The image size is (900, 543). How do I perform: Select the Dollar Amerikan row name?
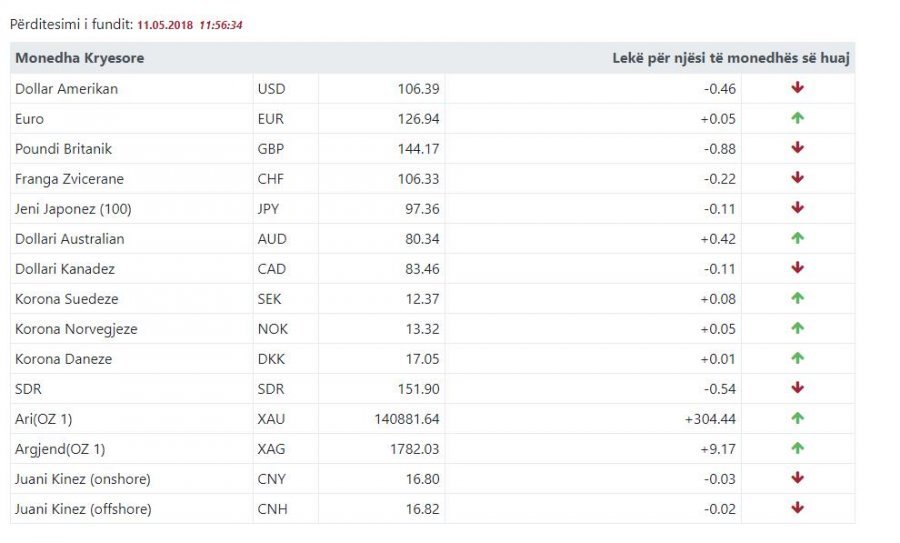[x=67, y=89]
